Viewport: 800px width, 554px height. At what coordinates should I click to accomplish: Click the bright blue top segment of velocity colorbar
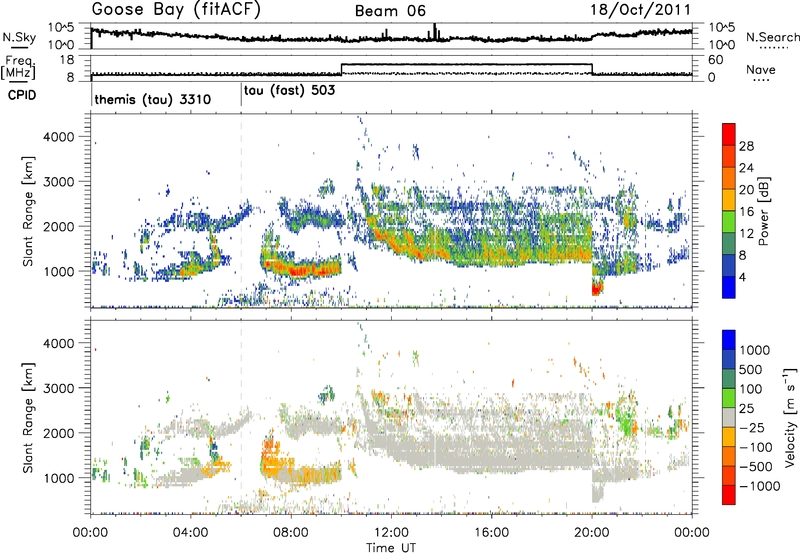tap(729, 340)
